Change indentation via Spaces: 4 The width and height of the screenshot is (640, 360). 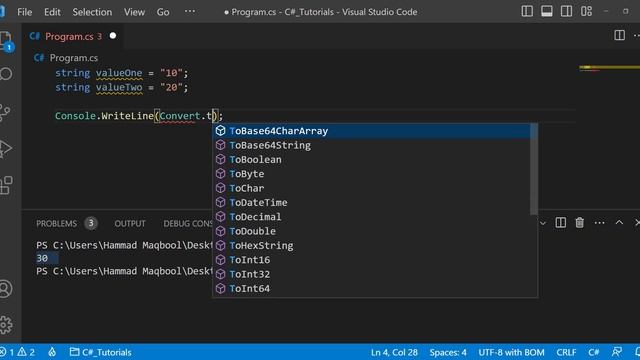448,352
